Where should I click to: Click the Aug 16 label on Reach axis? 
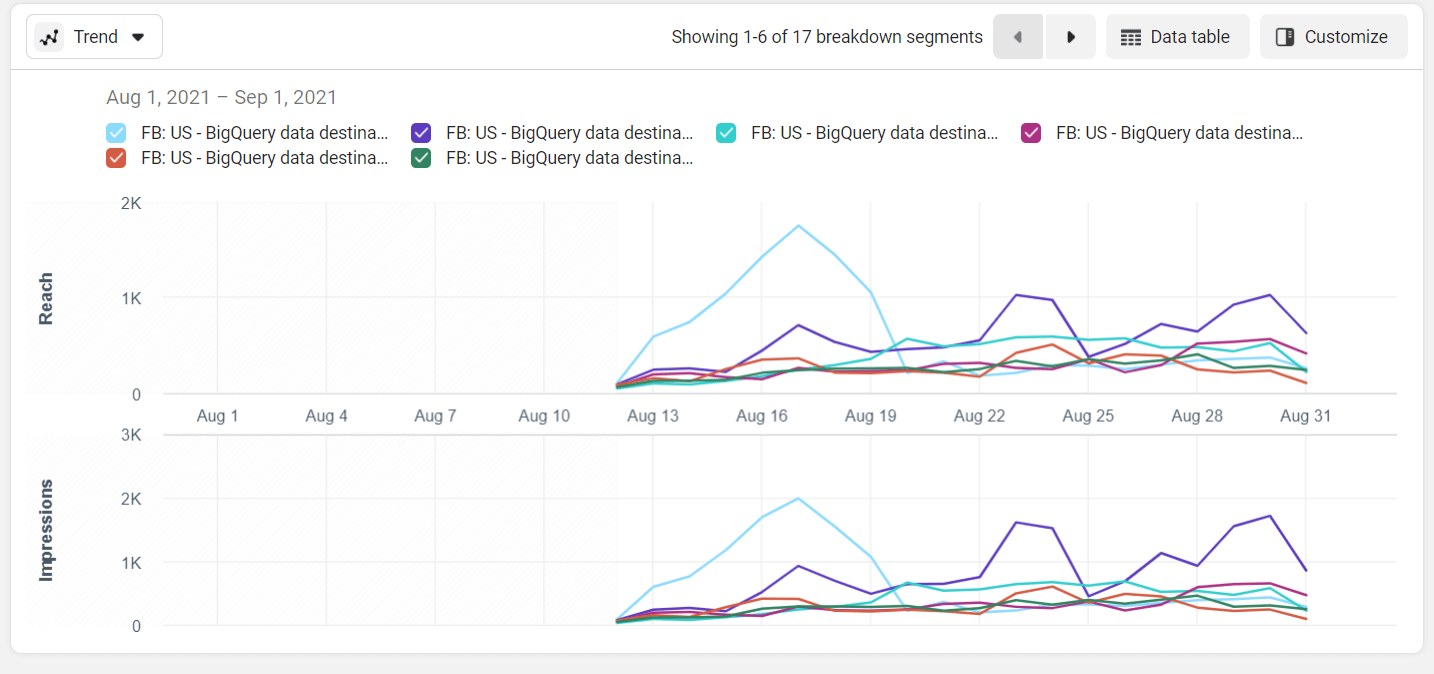point(762,416)
